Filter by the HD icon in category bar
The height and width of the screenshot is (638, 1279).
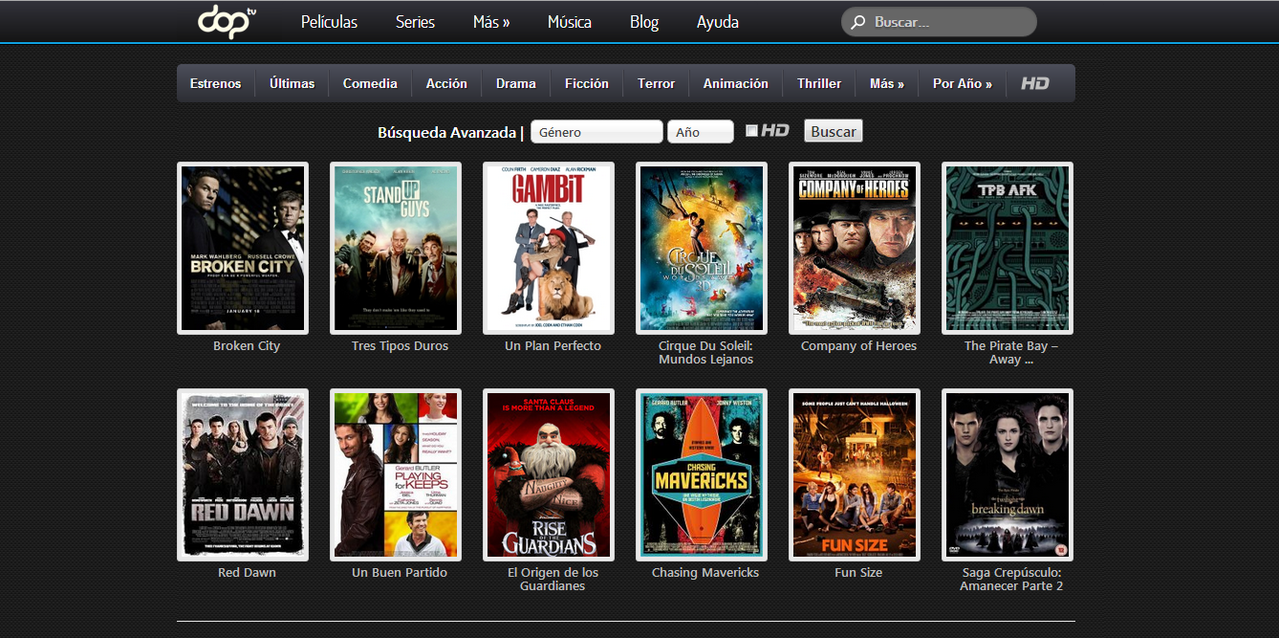pyautogui.click(x=1035, y=84)
